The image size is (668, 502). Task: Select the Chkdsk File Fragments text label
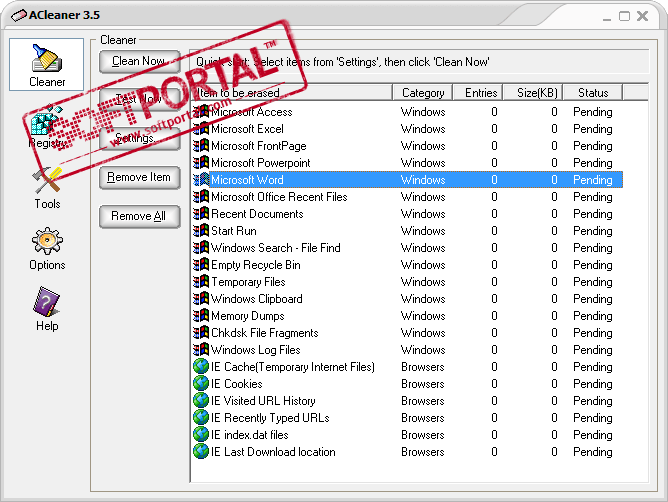point(265,333)
